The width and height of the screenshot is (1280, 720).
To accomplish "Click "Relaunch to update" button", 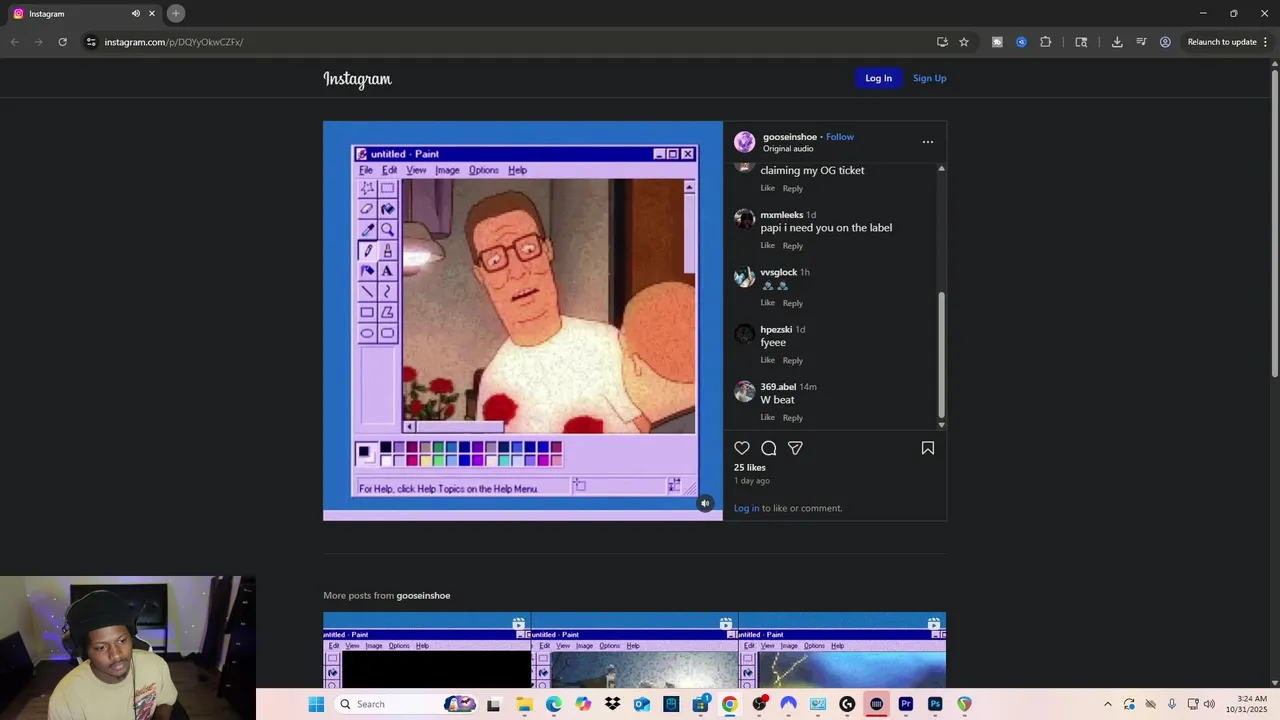I will (x=1222, y=42).
